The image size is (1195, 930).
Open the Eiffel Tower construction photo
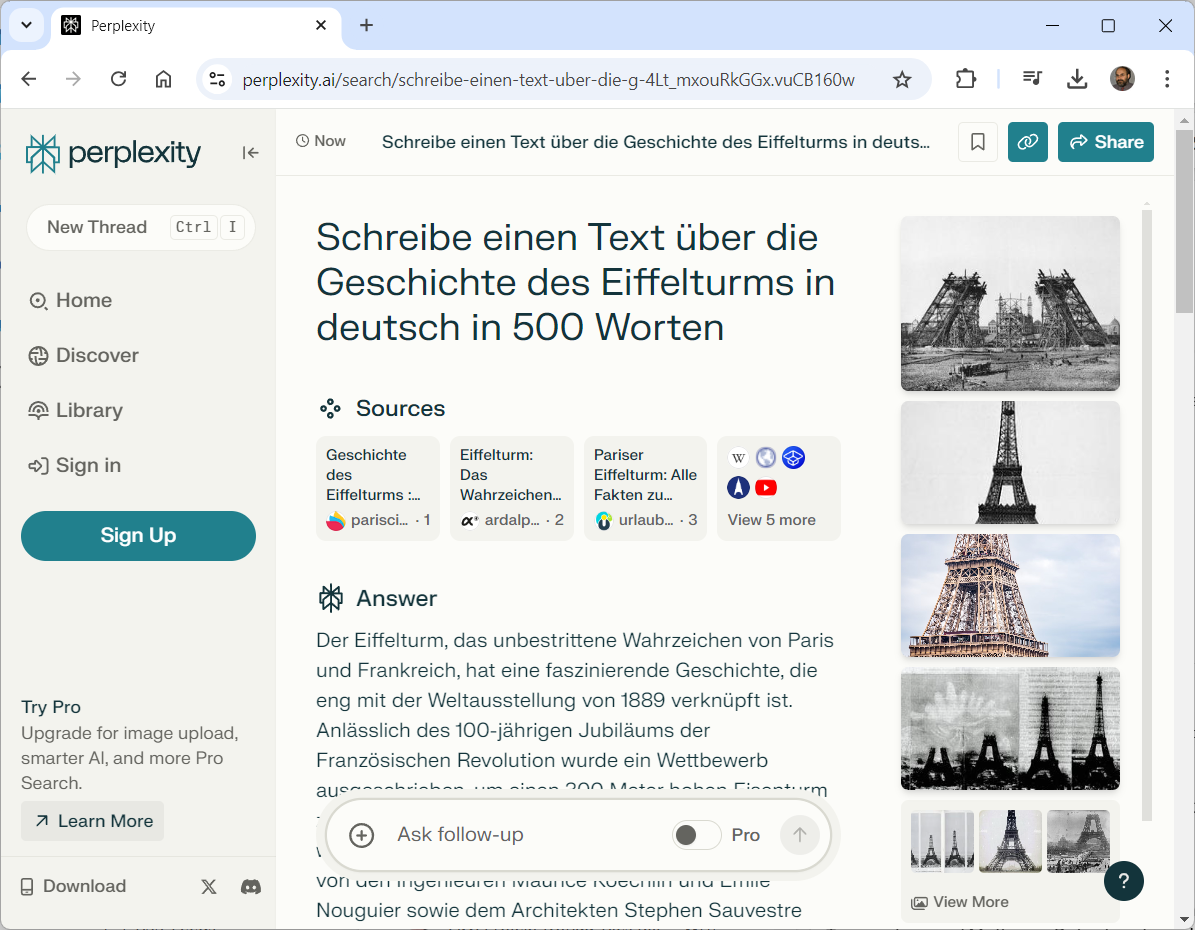coord(1010,303)
